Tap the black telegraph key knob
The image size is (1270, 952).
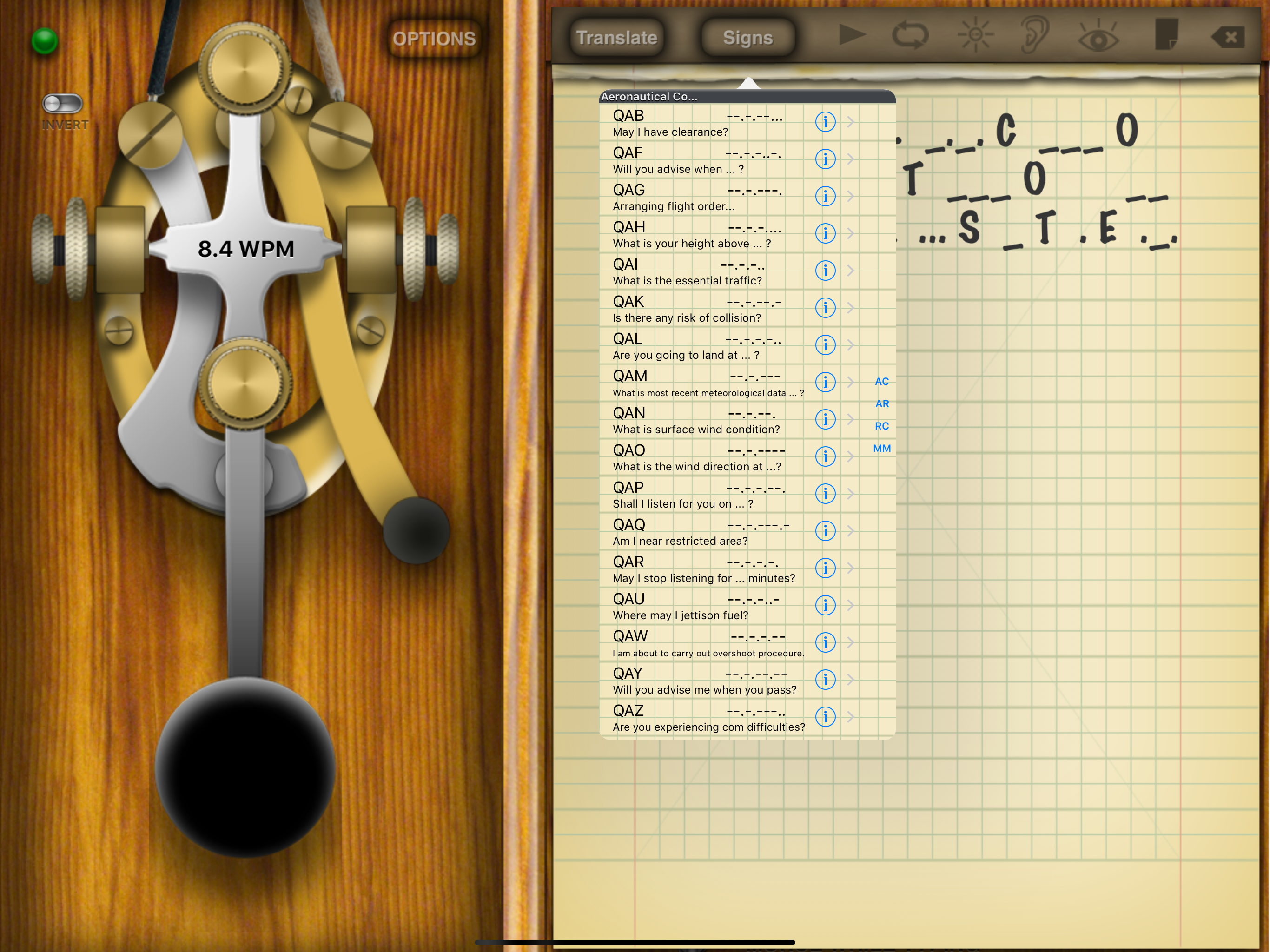245,767
